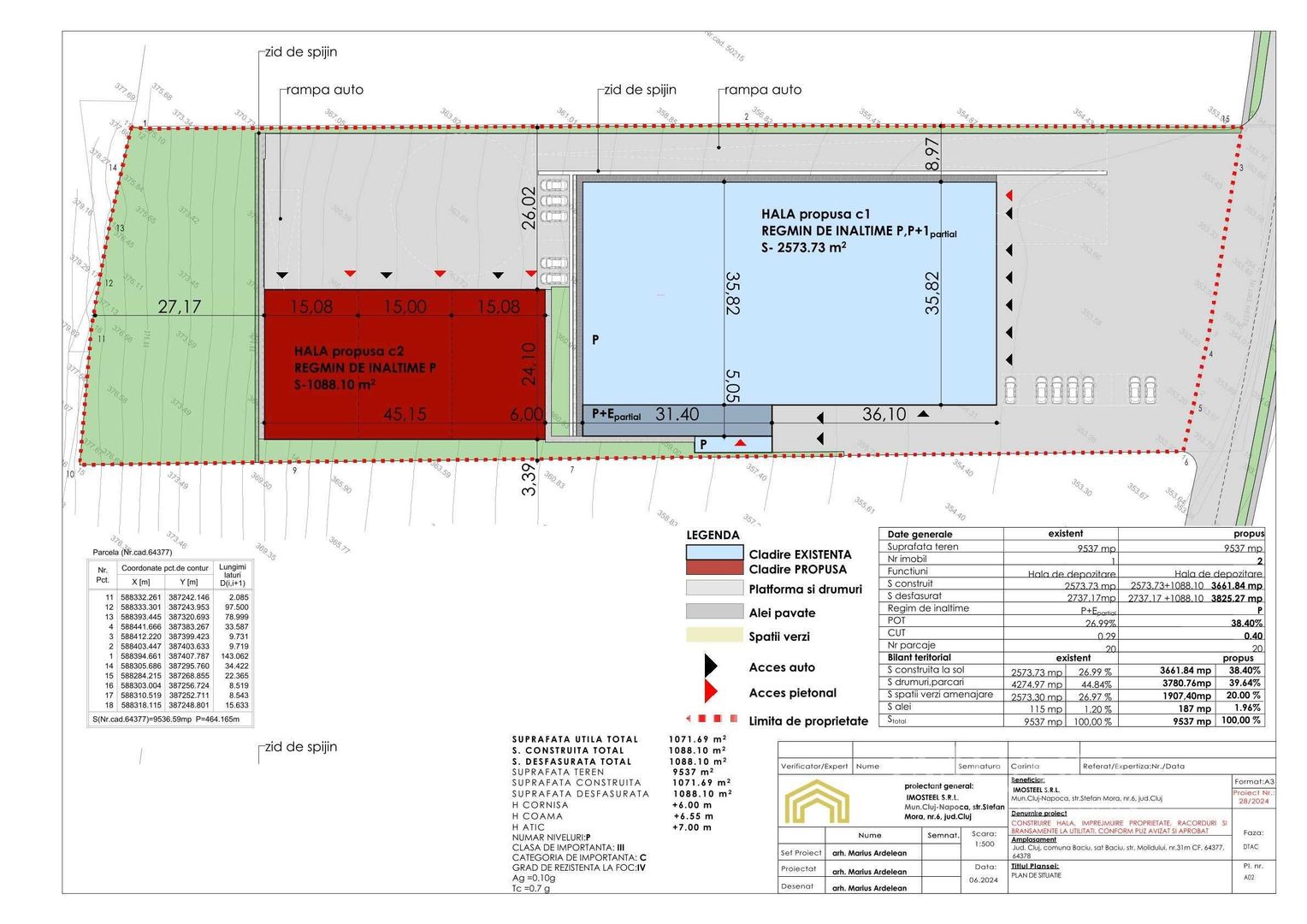The image size is (1307, 924).
Task: Click the black Acces auto legend arrow
Action: [x=710, y=666]
